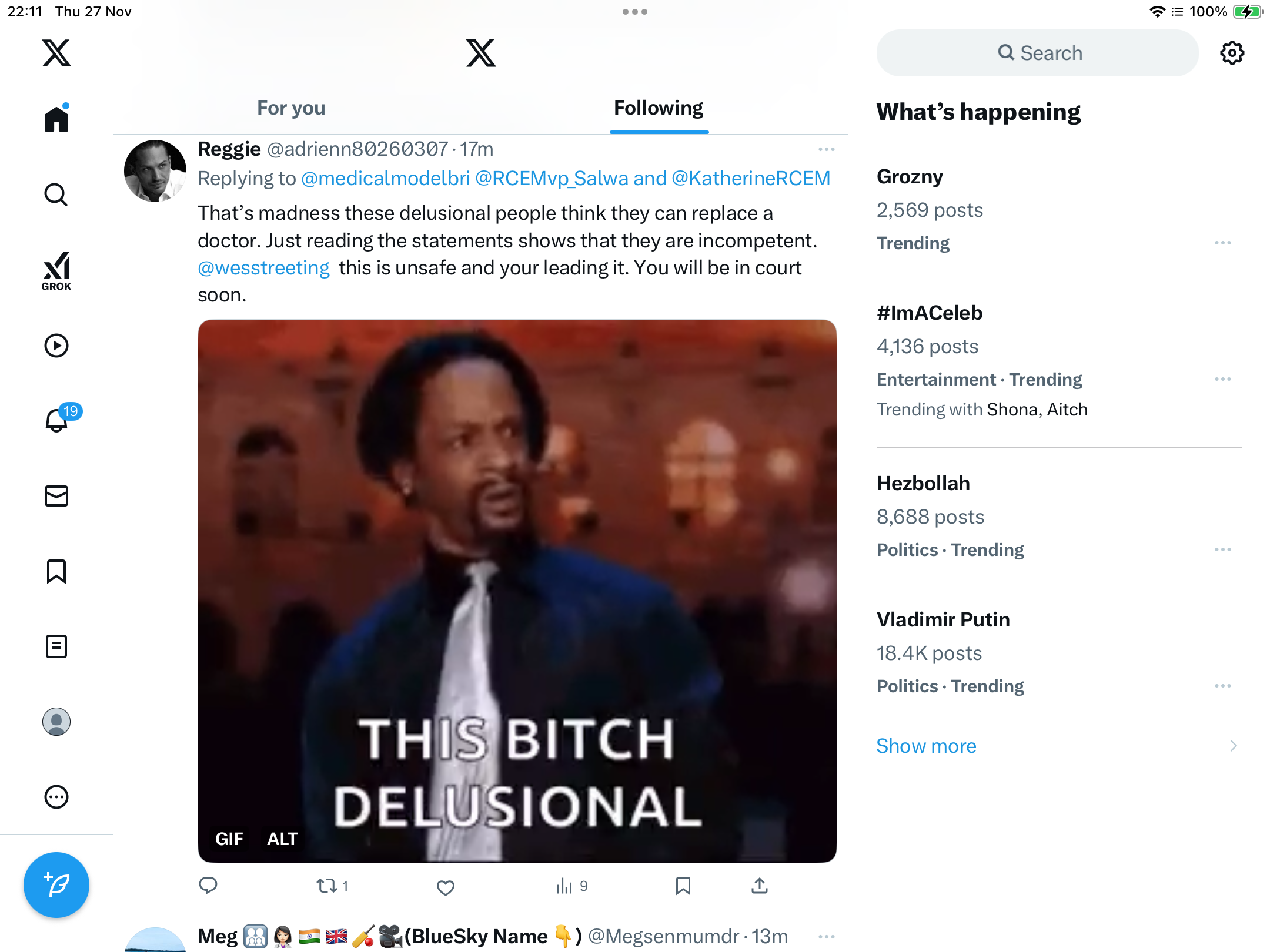Click the Search input field

[1038, 53]
